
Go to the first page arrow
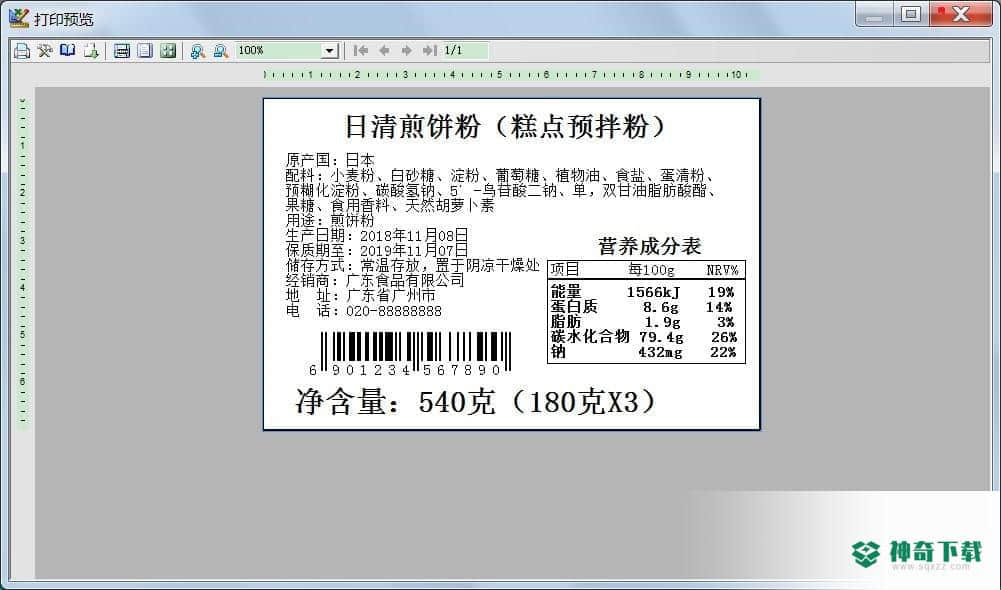[361, 50]
